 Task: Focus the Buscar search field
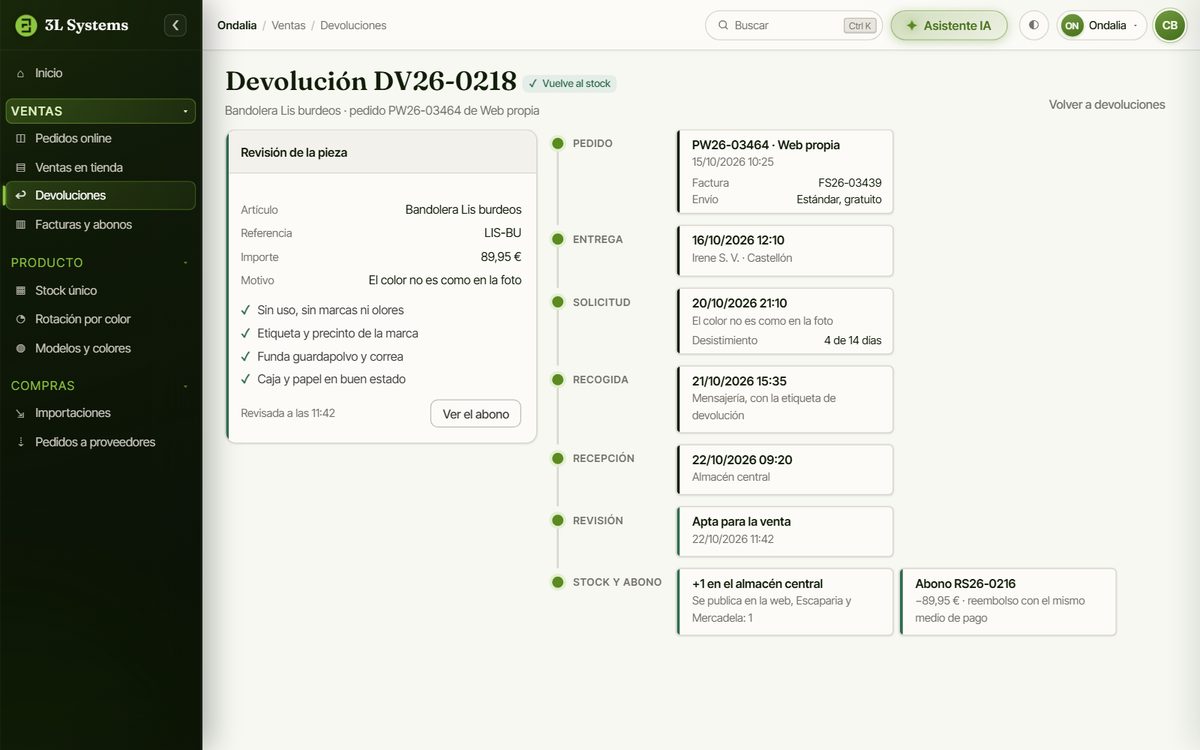pos(794,25)
